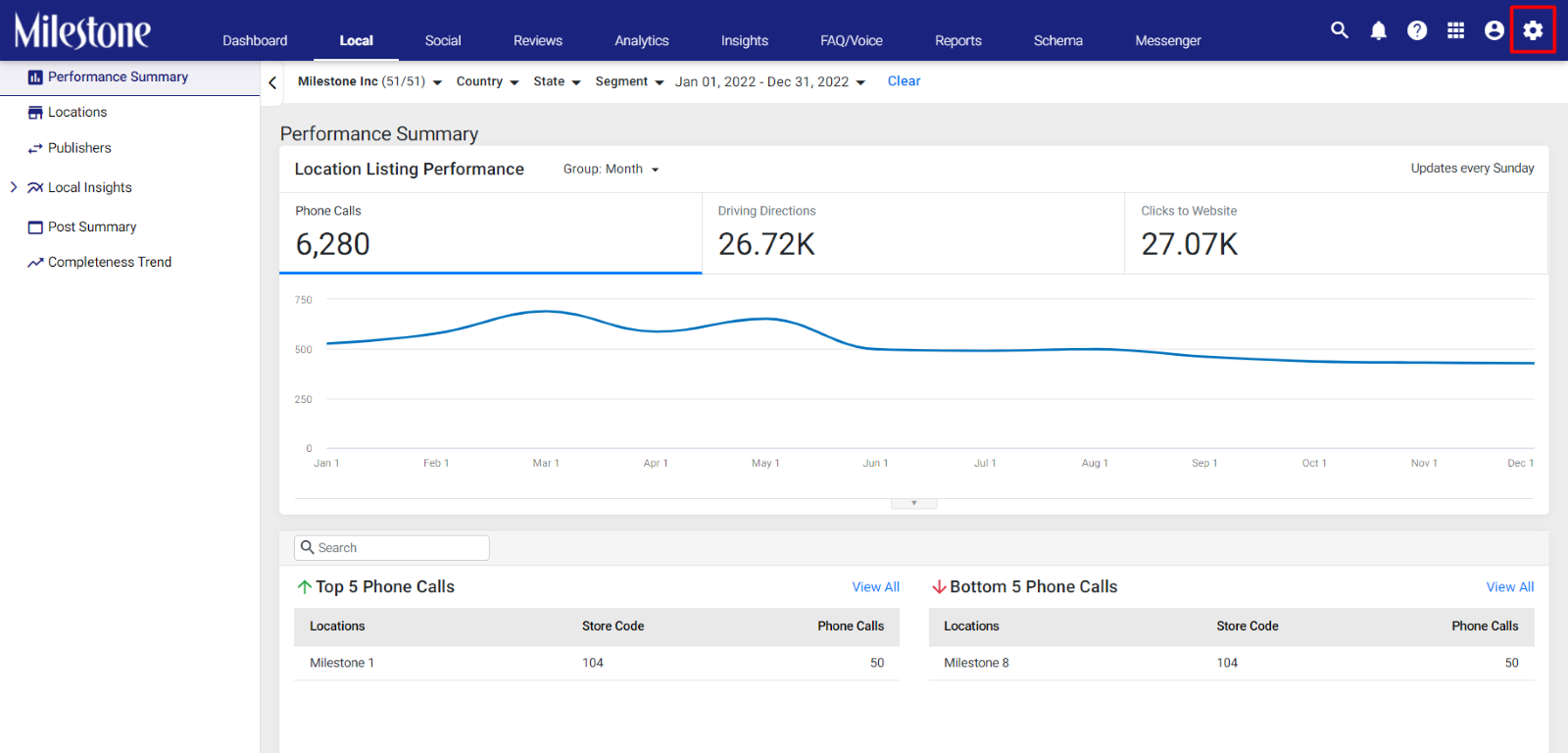Viewport: 1568px width, 753px height.
Task: Open the help question mark icon
Action: point(1417,30)
